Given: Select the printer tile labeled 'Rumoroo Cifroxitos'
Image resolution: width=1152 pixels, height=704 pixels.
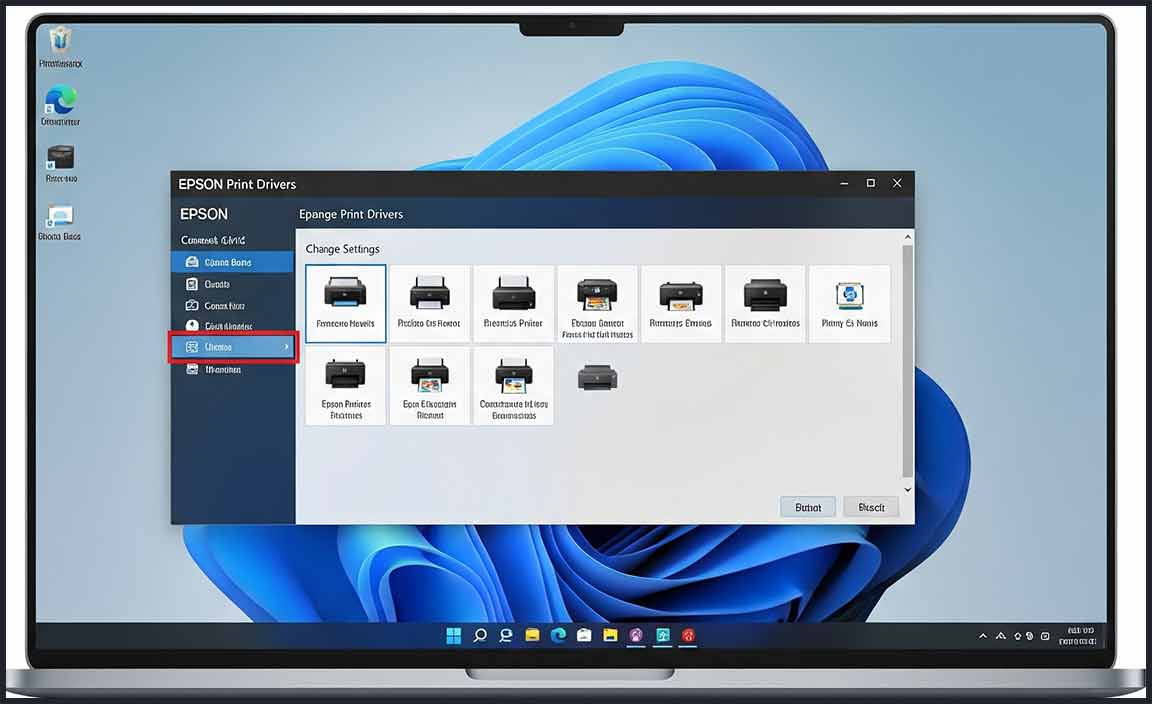Looking at the screenshot, I should [x=765, y=303].
